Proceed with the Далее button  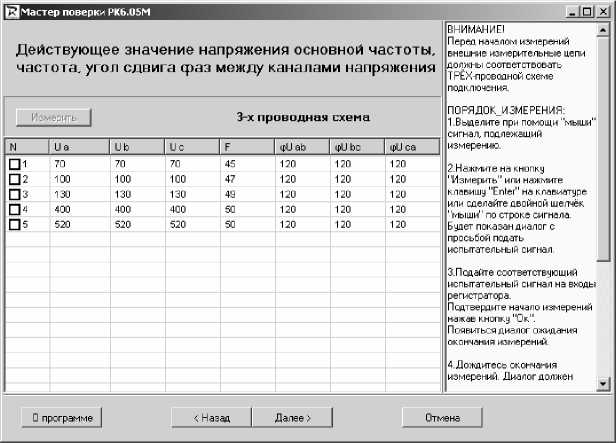click(292, 418)
